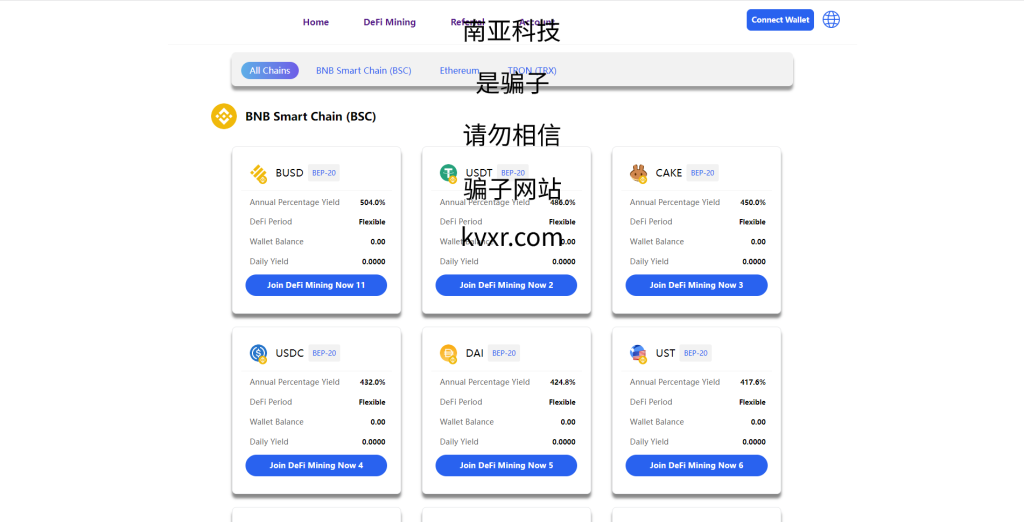Click the Connect Wallet button
1024x522 pixels.
pyautogui.click(x=780, y=20)
